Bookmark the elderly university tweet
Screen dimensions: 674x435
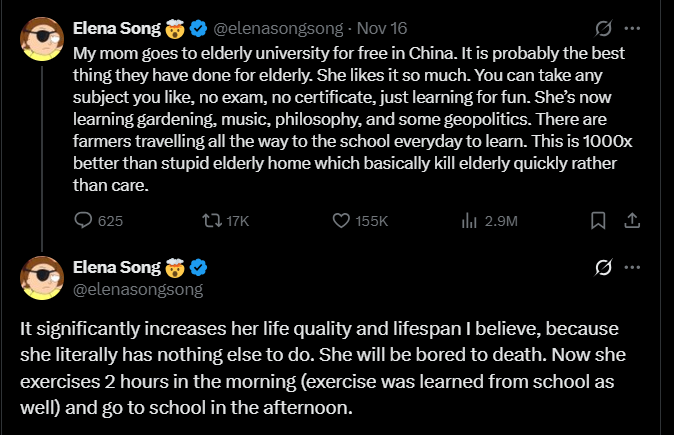(x=598, y=221)
